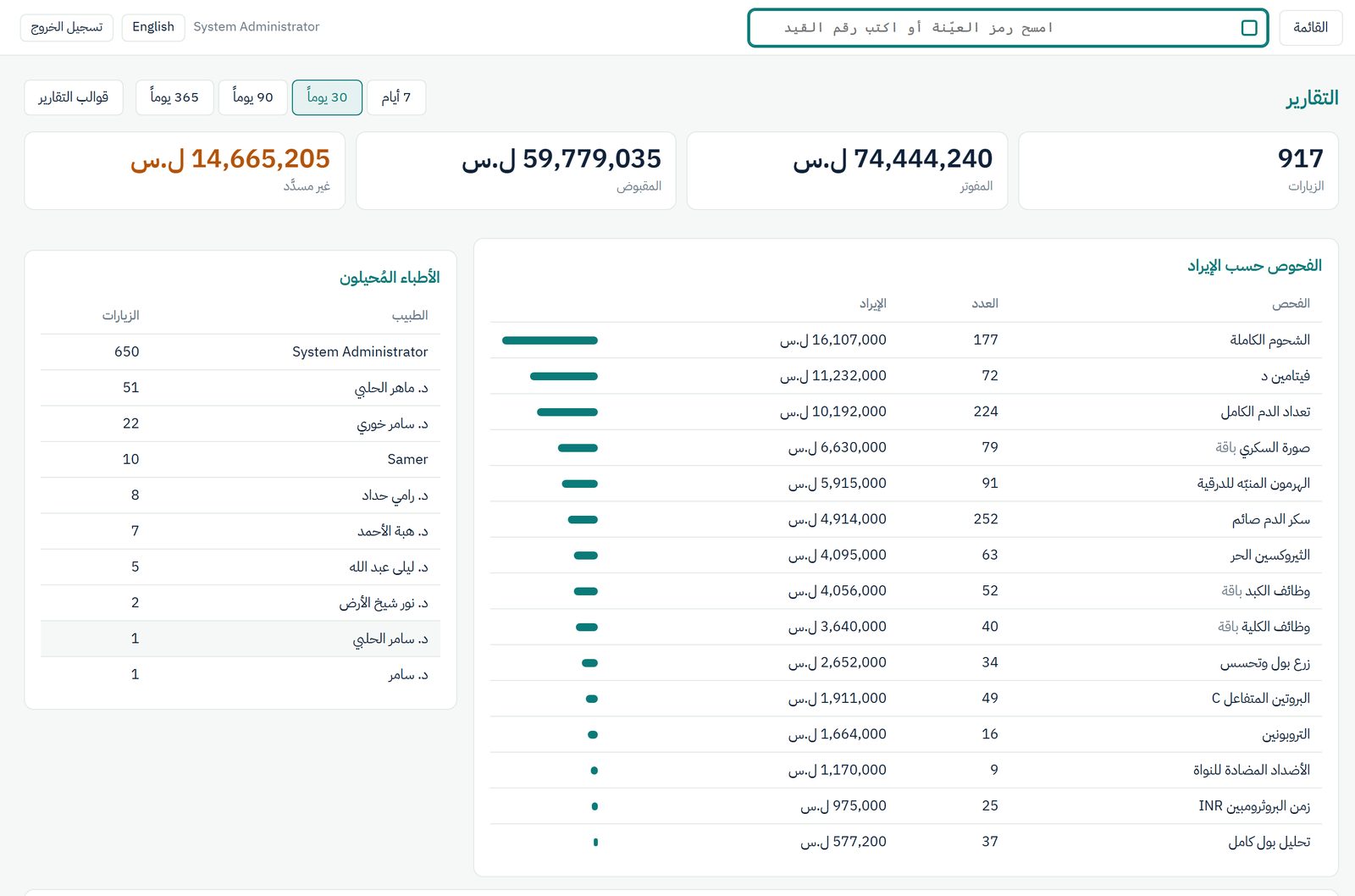Select the الشحوم الكاملة test row name
This screenshot has height=896, width=1355.
pos(1269,340)
